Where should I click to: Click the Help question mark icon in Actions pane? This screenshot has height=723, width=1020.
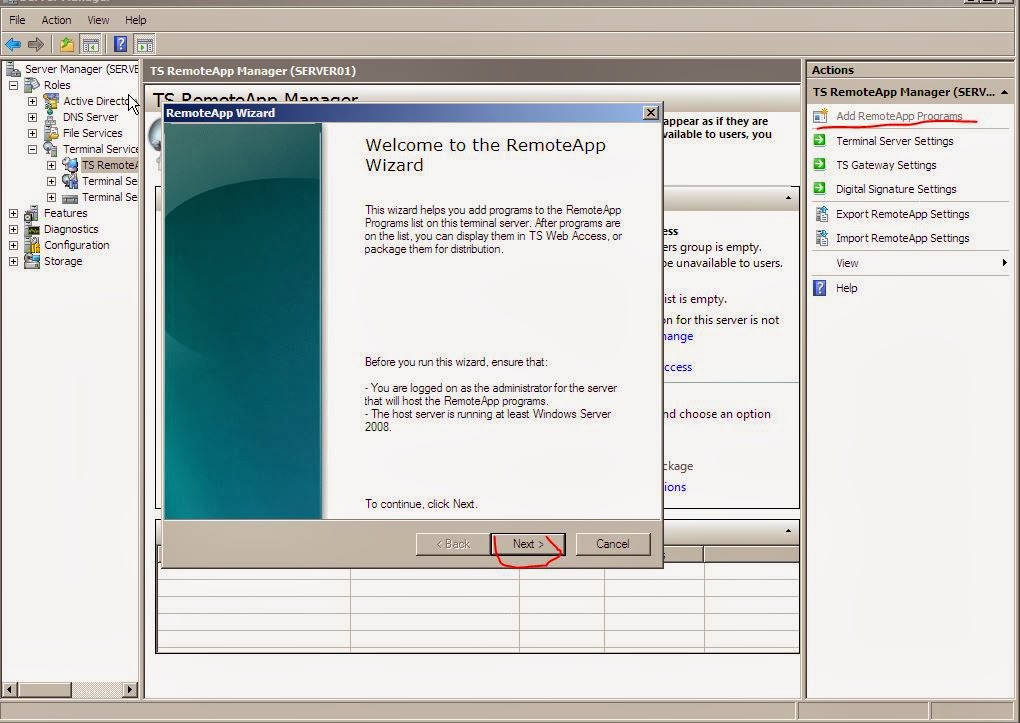tap(820, 288)
